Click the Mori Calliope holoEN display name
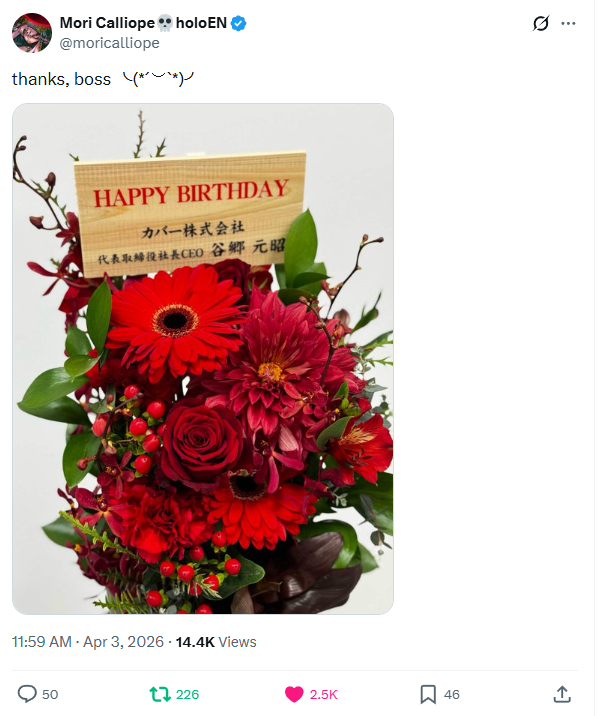This screenshot has width=600, height=716. click(143, 23)
